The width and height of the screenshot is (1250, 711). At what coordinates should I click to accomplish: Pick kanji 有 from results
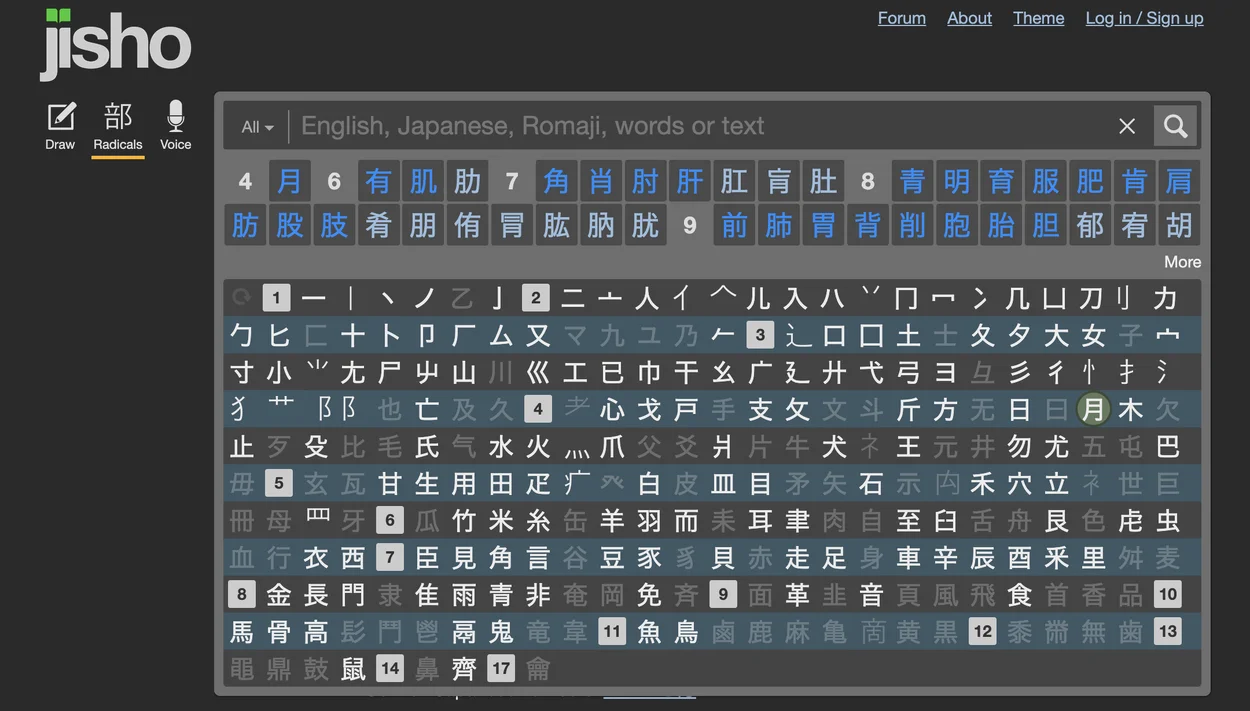point(379,181)
